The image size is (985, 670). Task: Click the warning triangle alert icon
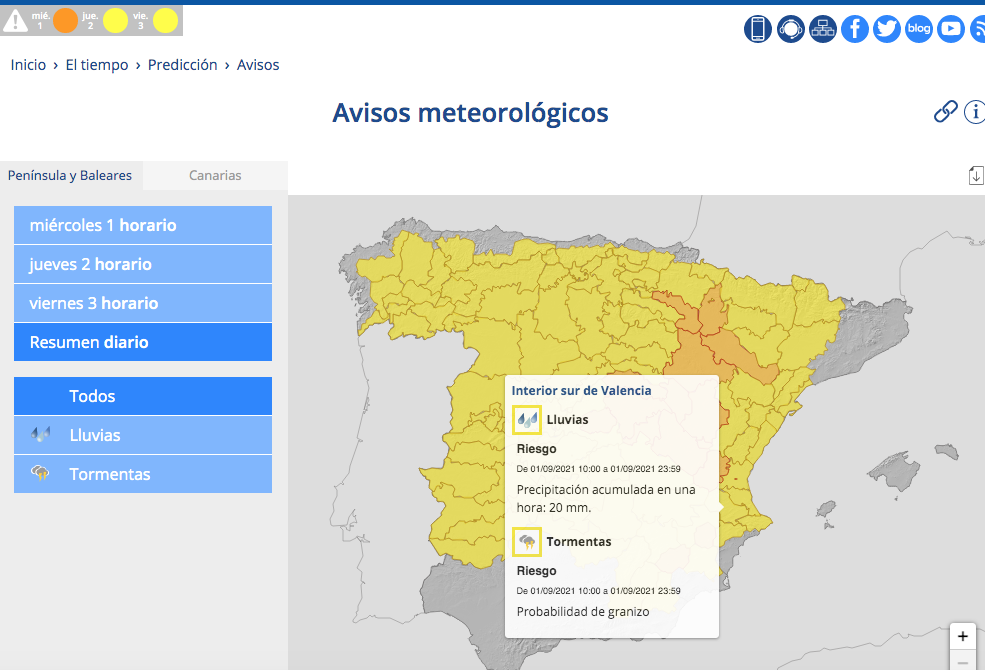point(15,21)
